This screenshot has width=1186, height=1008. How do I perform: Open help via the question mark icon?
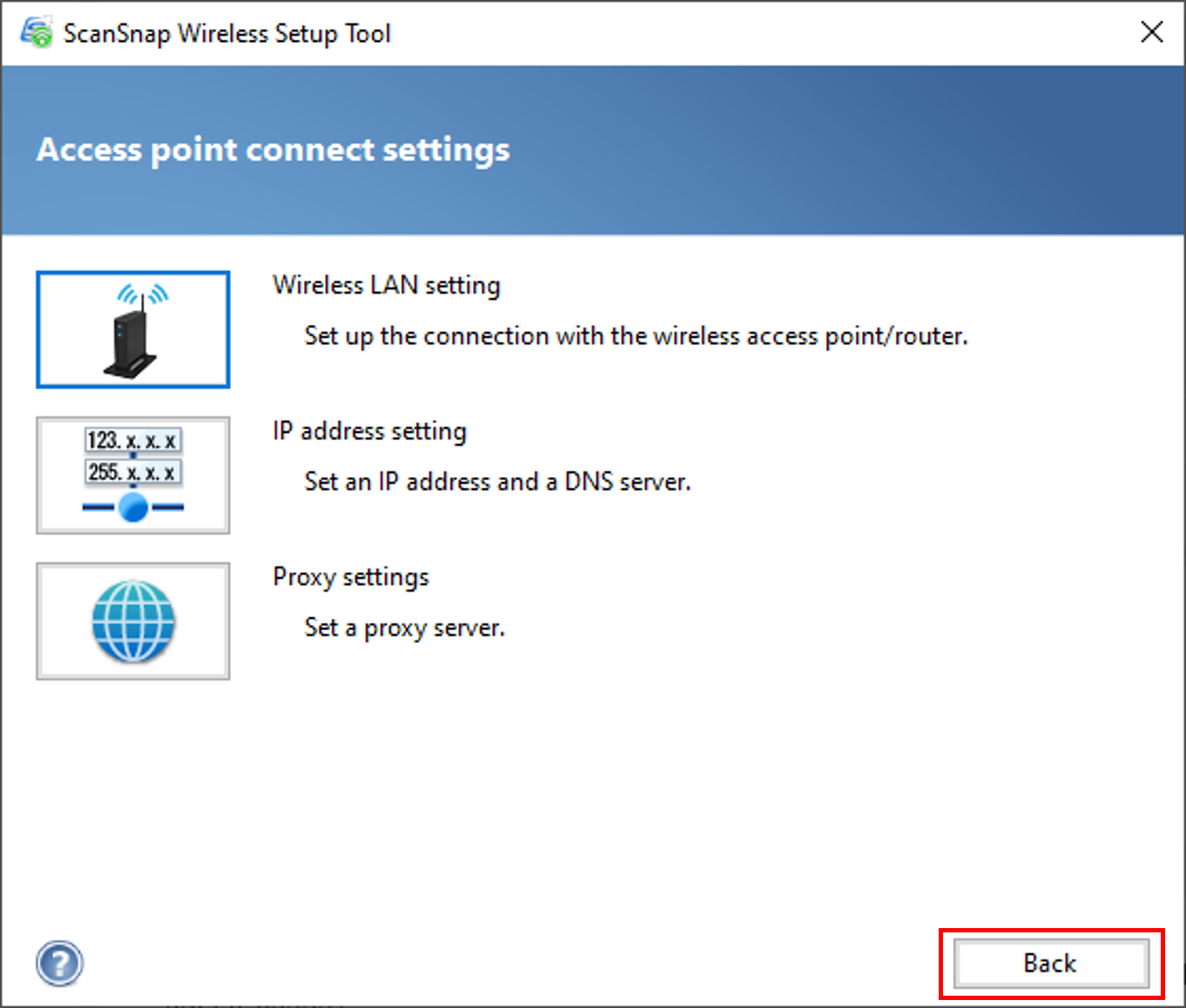tap(59, 963)
